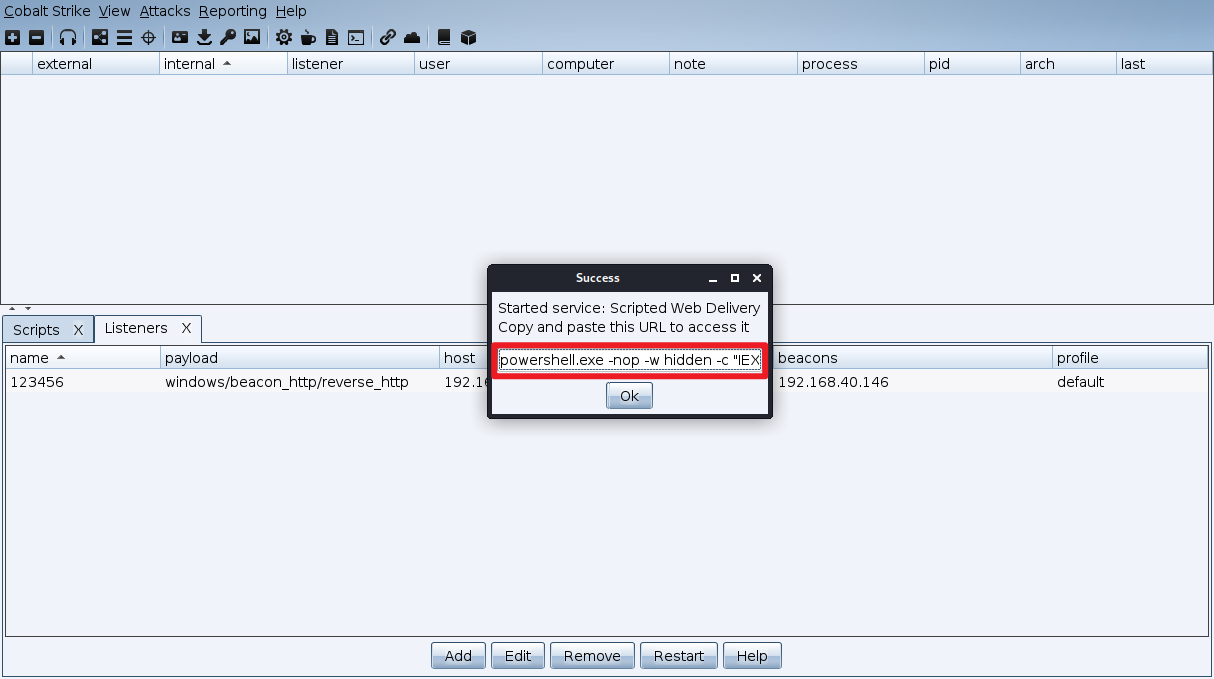Screen dimensions: 1214x679
Task: Click the Remove listener button
Action: [592, 656]
